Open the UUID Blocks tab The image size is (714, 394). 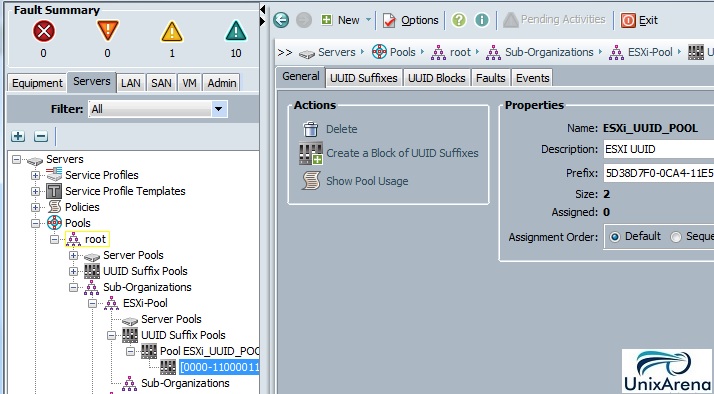(x=437, y=78)
